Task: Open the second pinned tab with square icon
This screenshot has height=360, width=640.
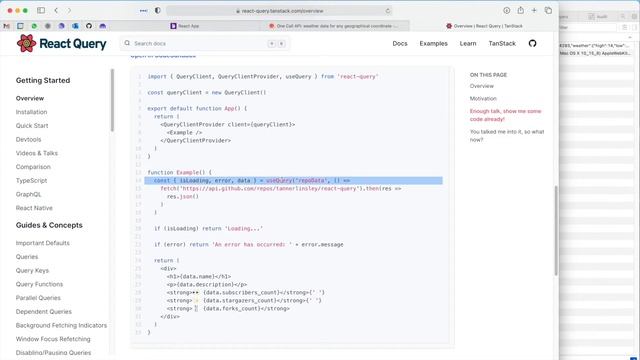Action: (x=20, y=26)
